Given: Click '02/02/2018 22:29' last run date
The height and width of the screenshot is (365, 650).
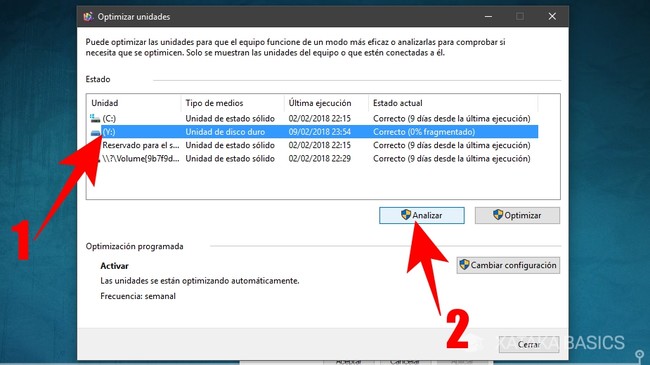Looking at the screenshot, I should (320, 158).
